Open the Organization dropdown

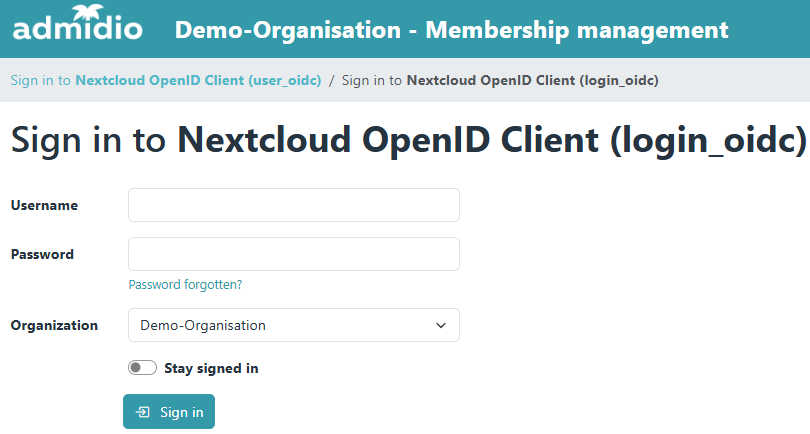point(293,325)
